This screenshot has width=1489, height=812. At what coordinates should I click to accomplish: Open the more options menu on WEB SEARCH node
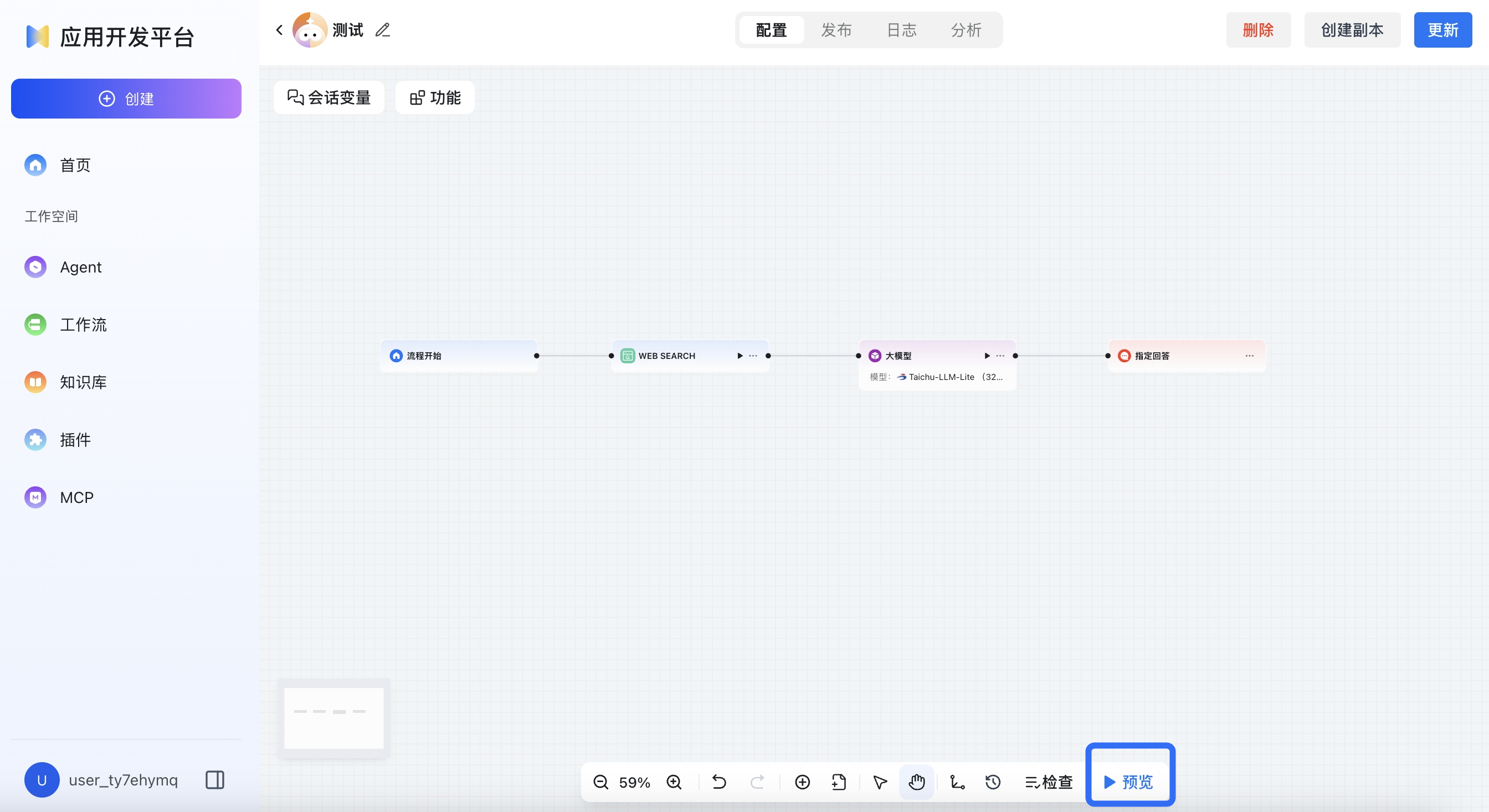click(753, 356)
